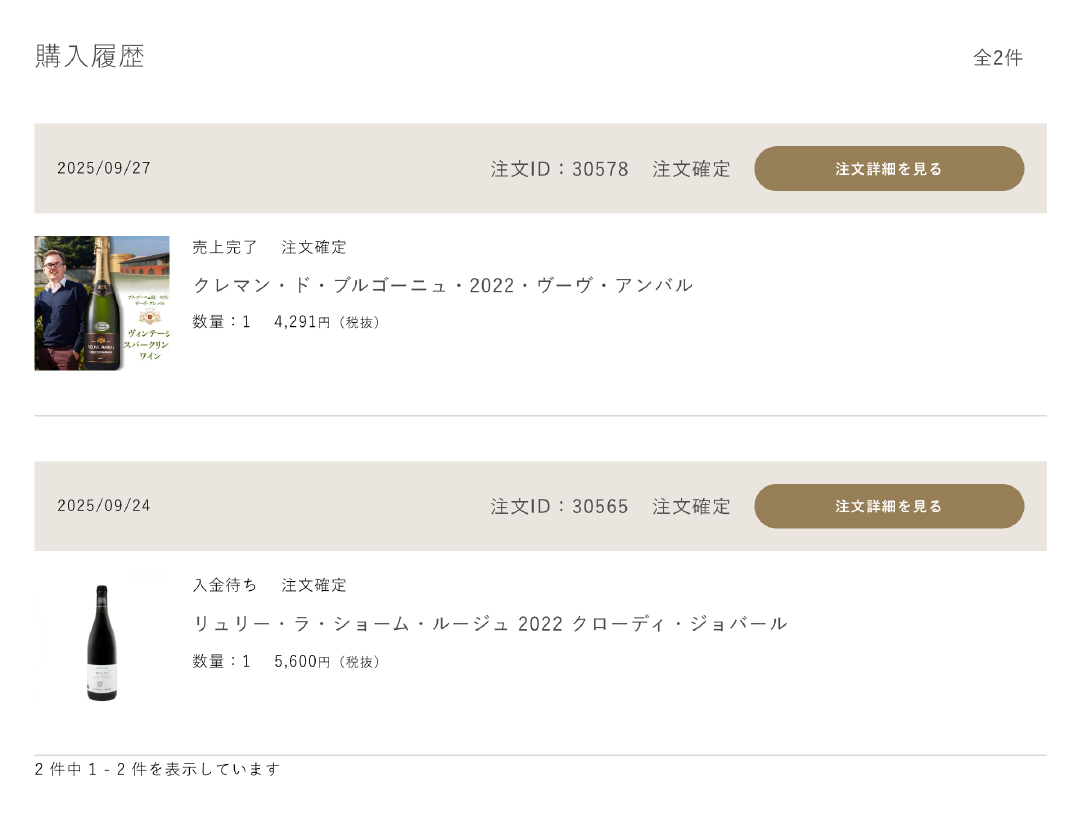Click the 購入履歴 page heading
Screen dimensions: 1081x815
pos(90,57)
